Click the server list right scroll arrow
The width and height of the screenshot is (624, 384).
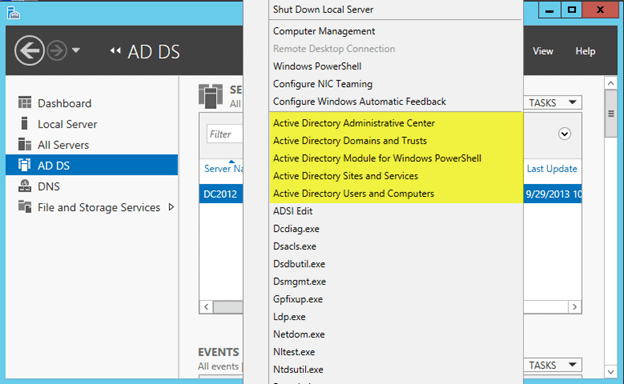click(x=575, y=307)
